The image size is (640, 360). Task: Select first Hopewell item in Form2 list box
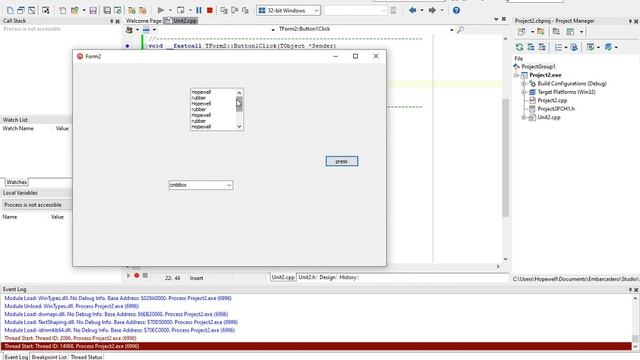coord(201,92)
